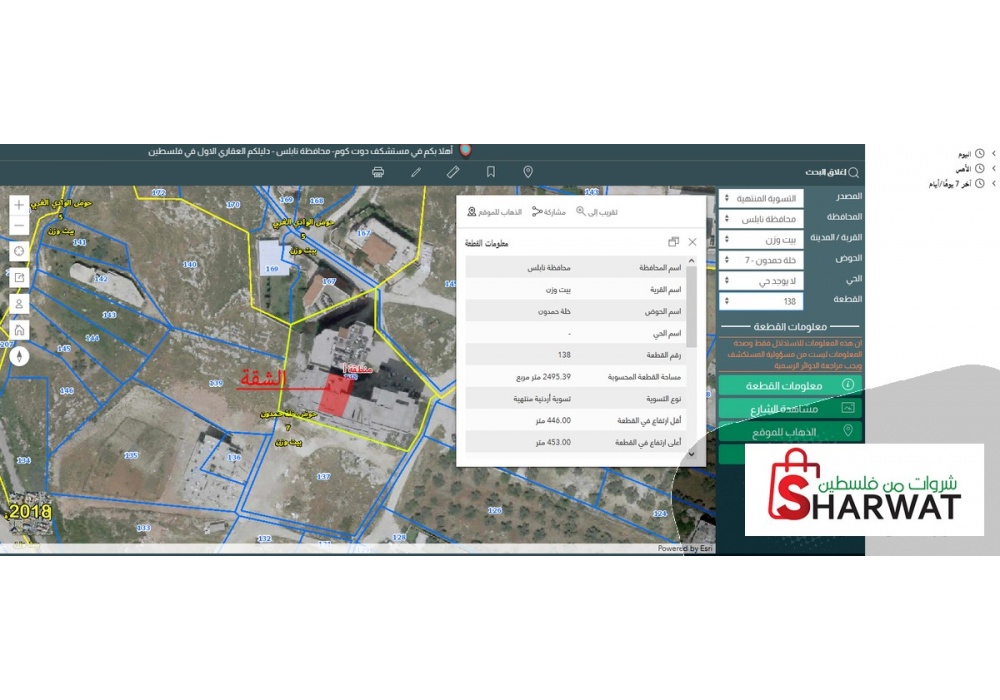The image size is (1000, 700).
Task: Click the home extent icon
Action: [x=19, y=329]
